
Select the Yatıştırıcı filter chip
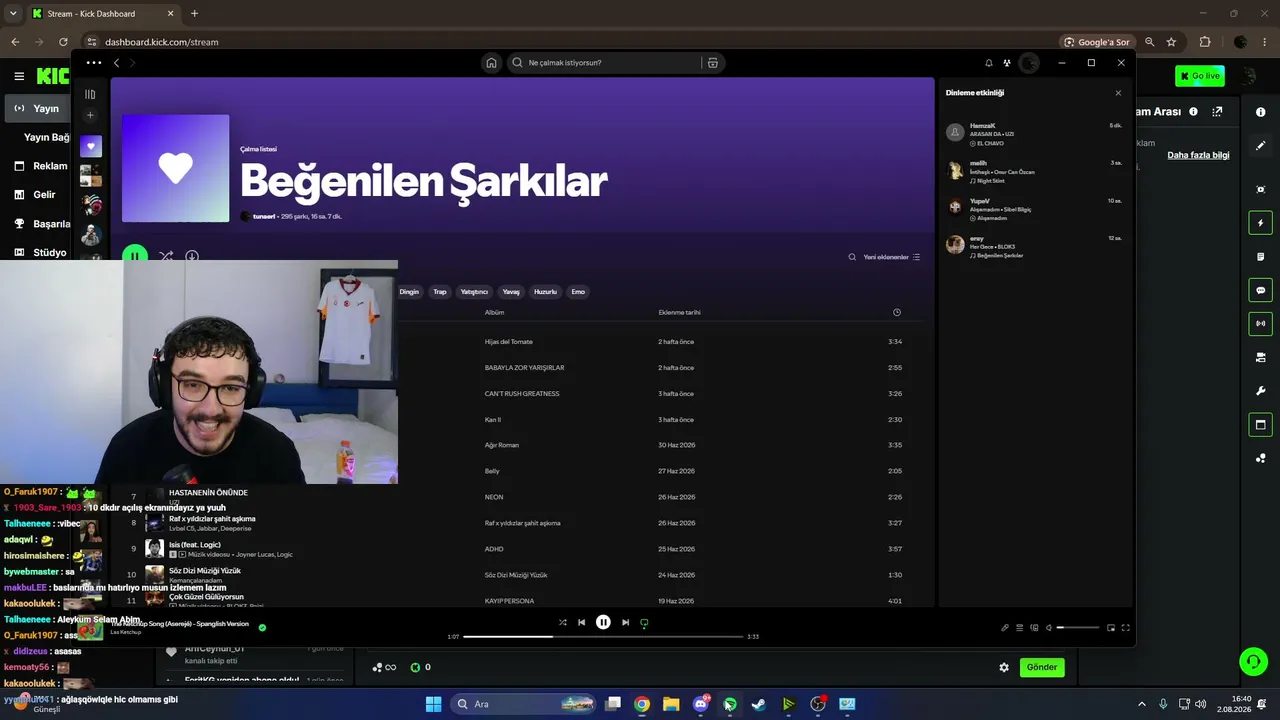click(x=474, y=292)
